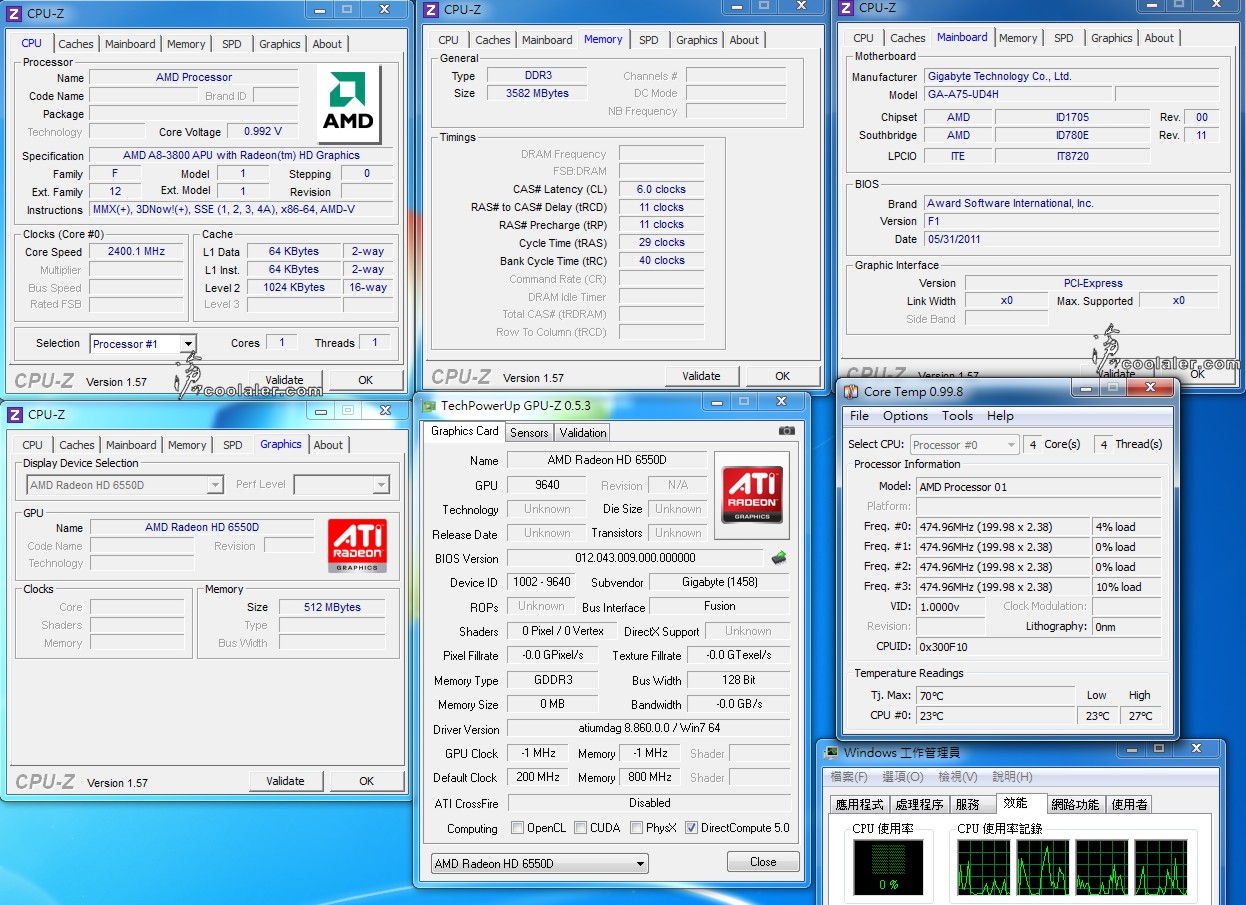Click the Close button in GPU-Z

(x=762, y=862)
